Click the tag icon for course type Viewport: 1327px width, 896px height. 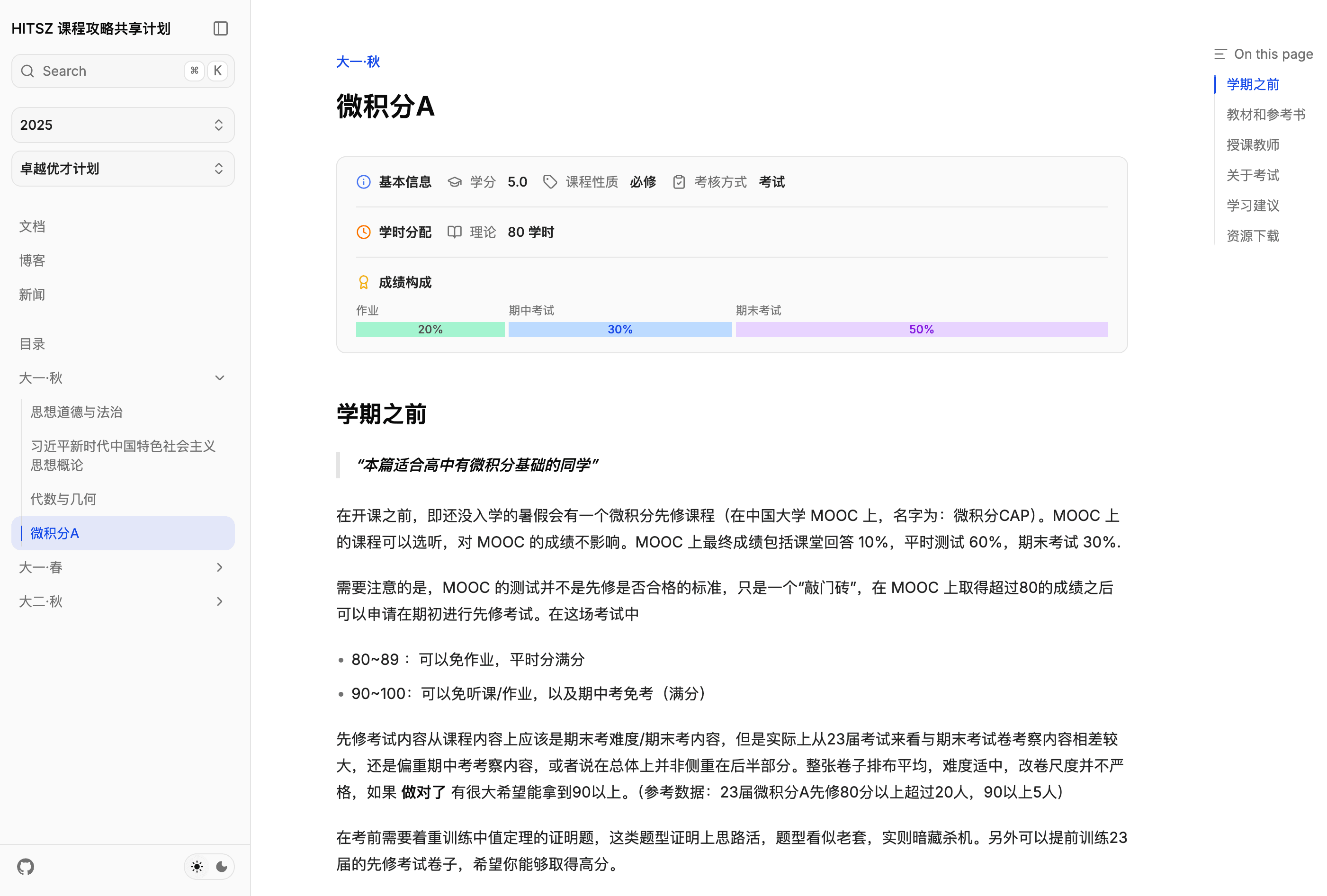pyautogui.click(x=550, y=182)
